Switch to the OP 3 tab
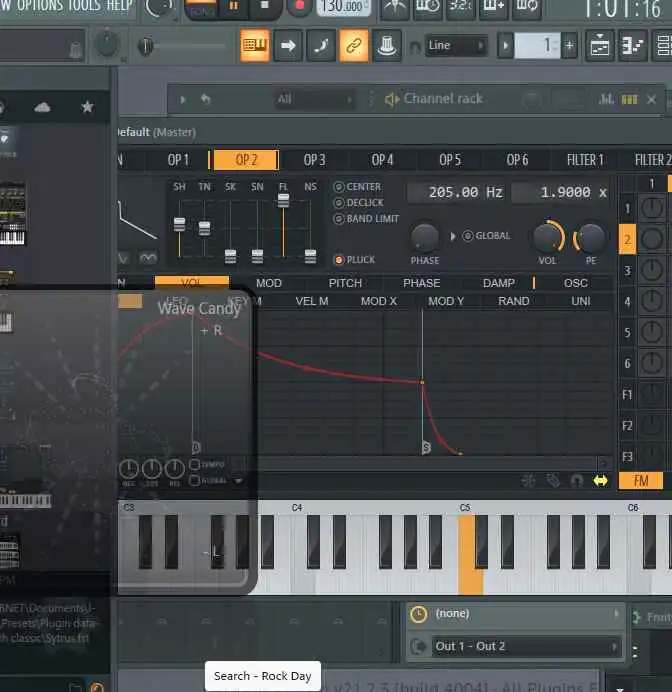672x692 pixels. pyautogui.click(x=314, y=160)
